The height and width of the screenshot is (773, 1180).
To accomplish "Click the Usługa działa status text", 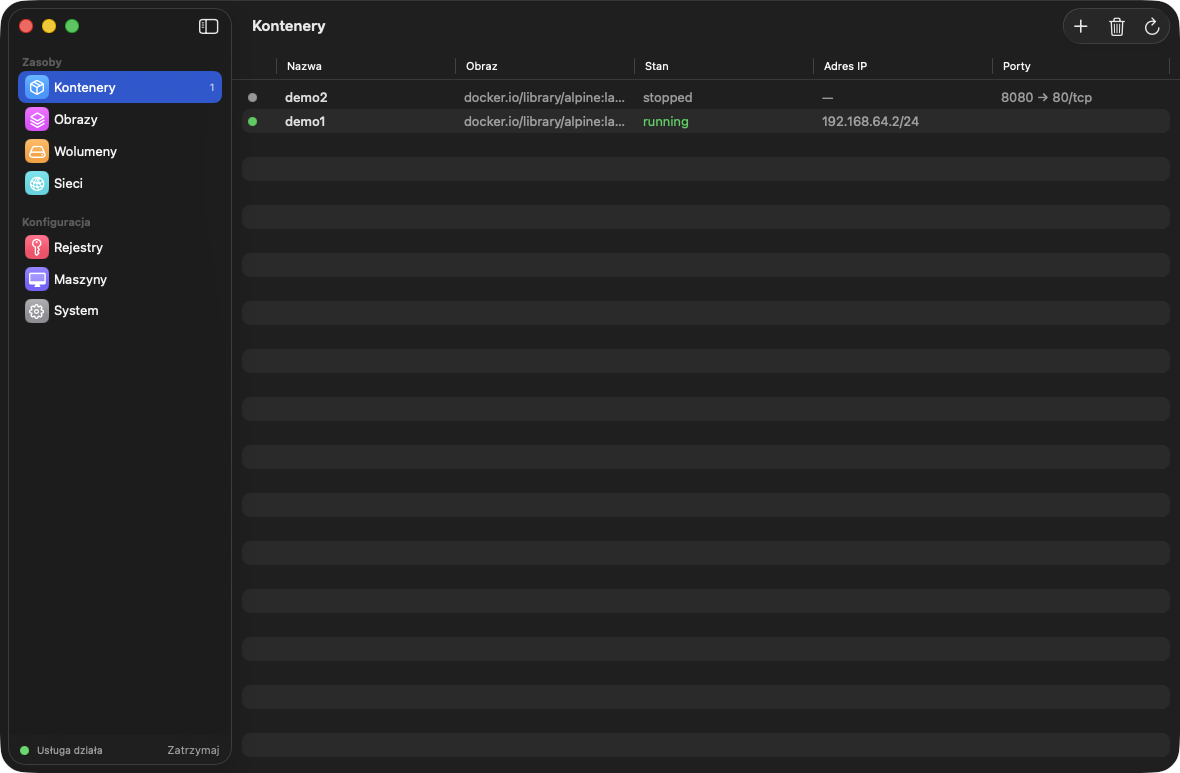I will pos(69,750).
